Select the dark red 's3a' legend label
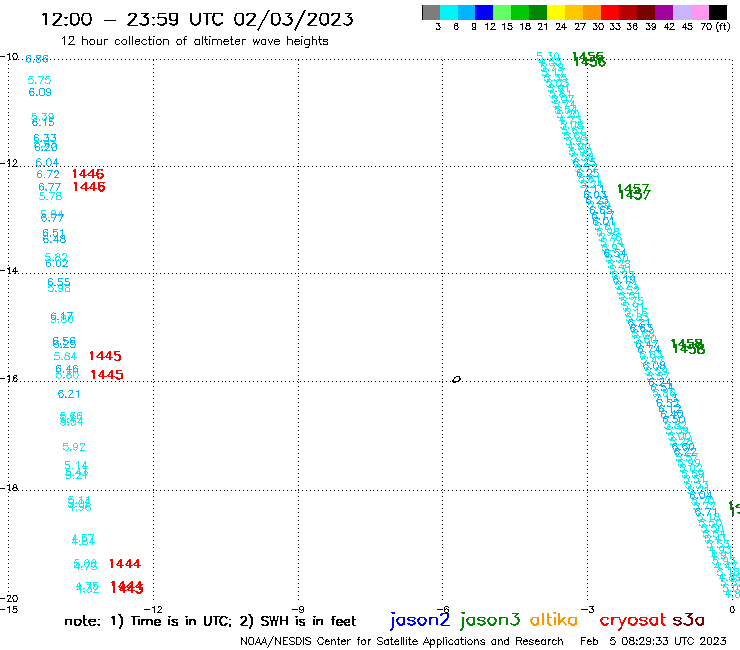The image size is (740, 650). click(689, 620)
